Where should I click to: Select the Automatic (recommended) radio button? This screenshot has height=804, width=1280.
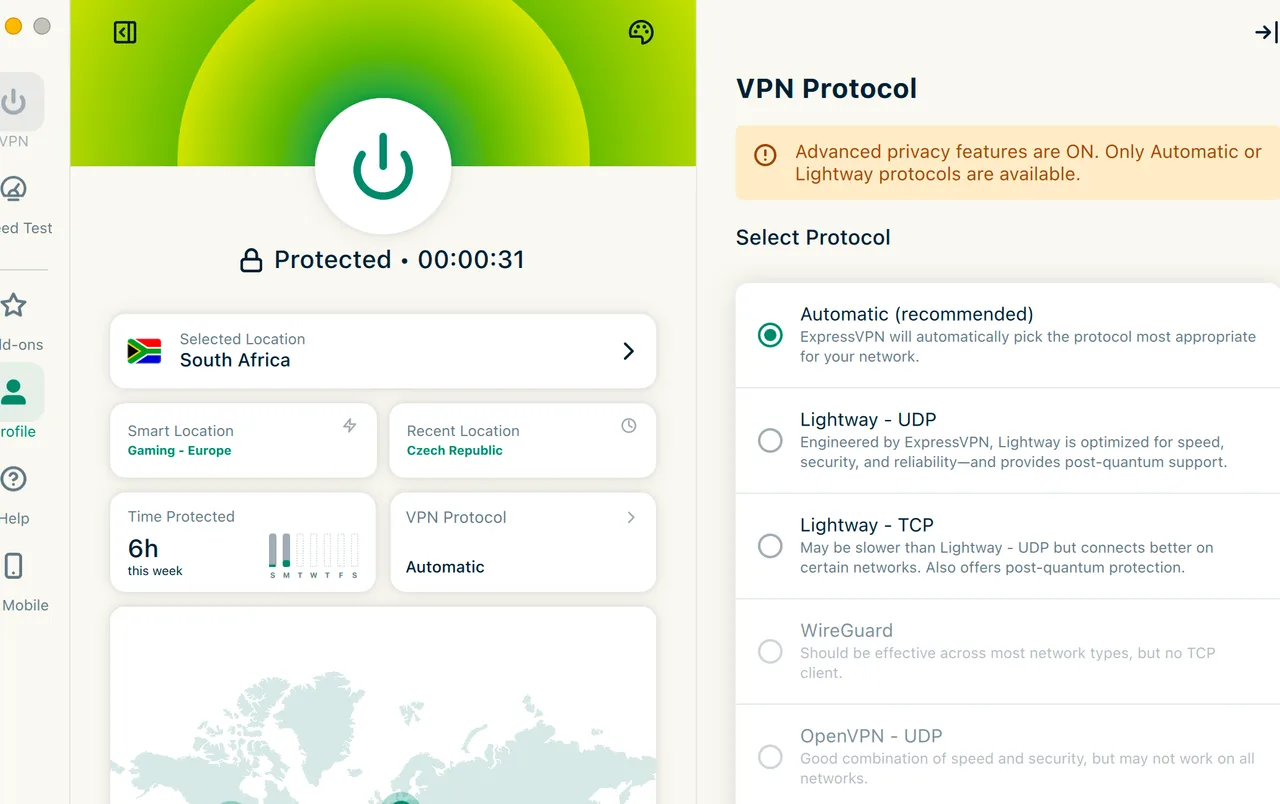770,335
